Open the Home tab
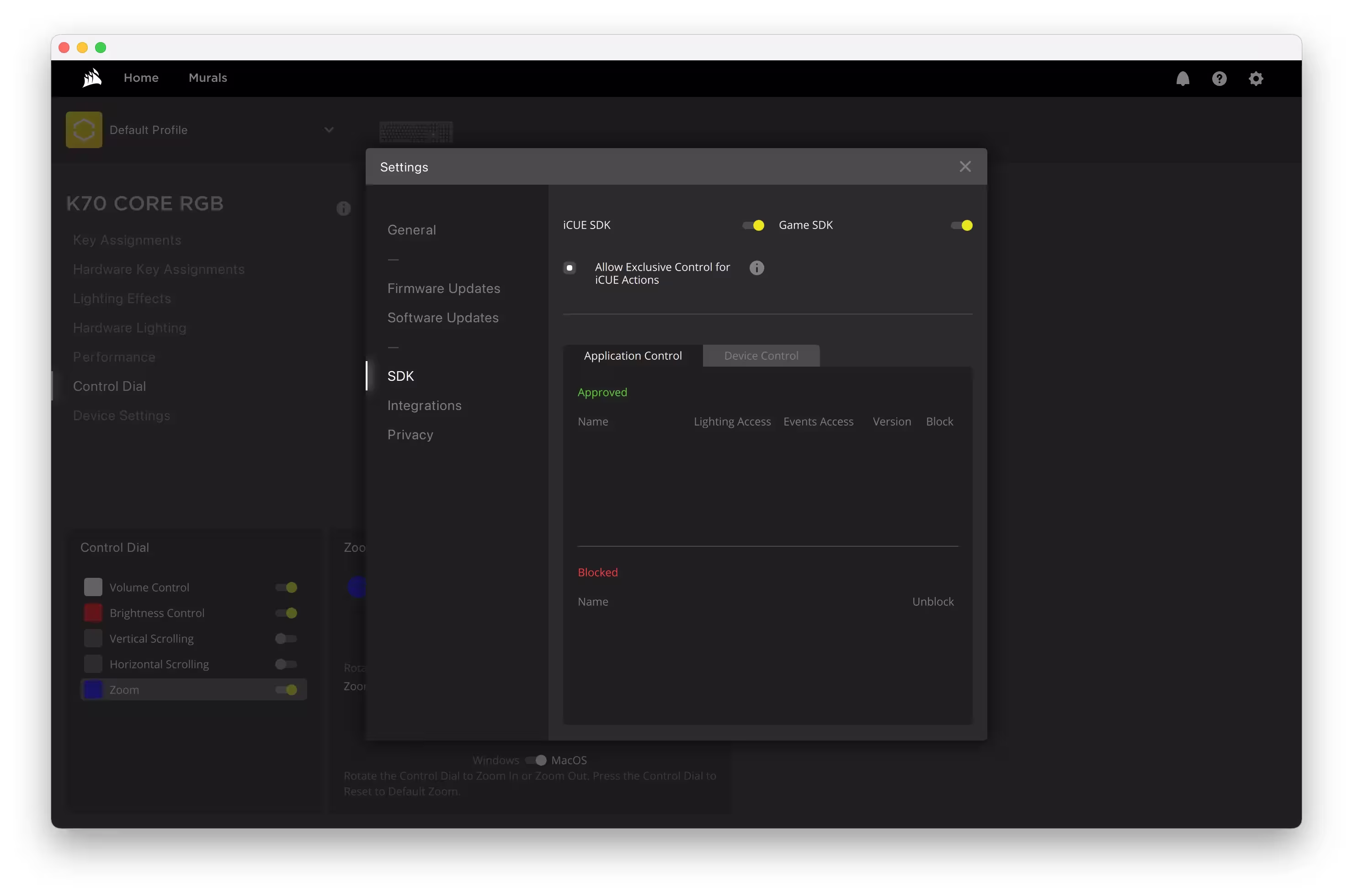The image size is (1353, 896). click(x=141, y=78)
